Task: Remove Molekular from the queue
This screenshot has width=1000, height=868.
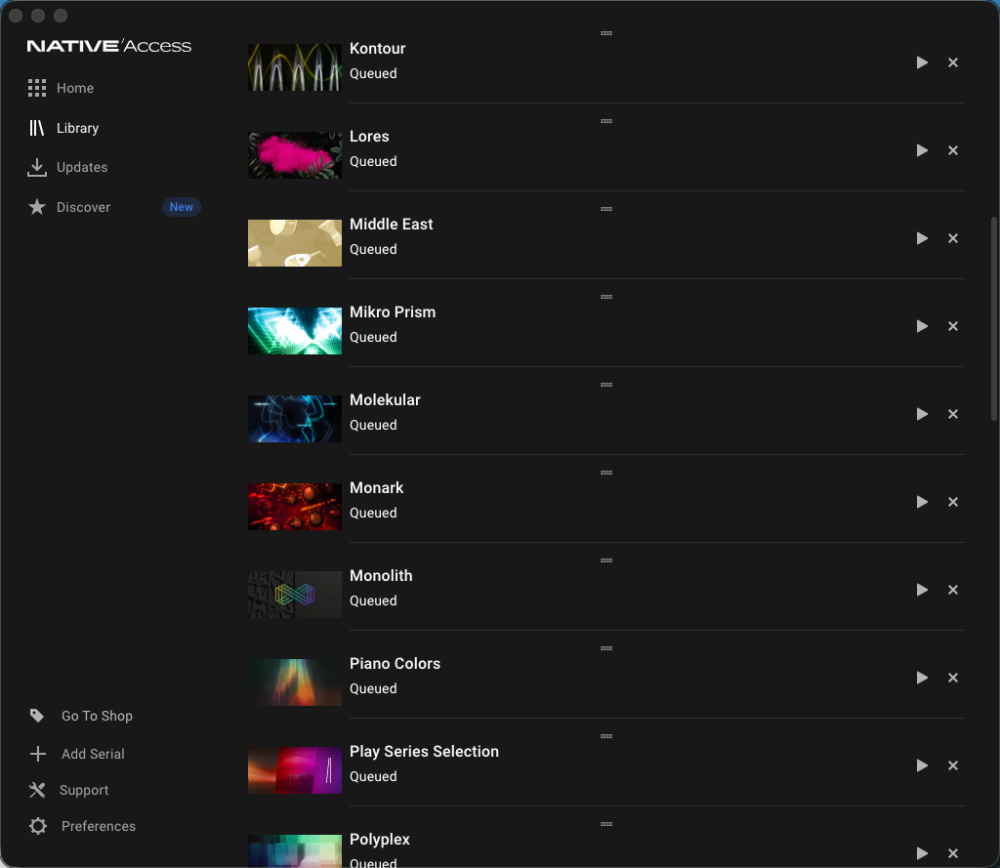Action: click(953, 415)
